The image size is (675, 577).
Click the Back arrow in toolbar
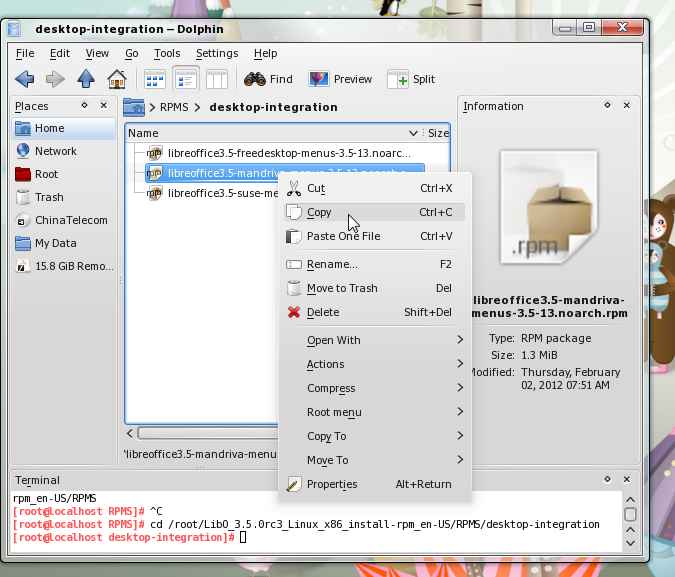(x=25, y=79)
